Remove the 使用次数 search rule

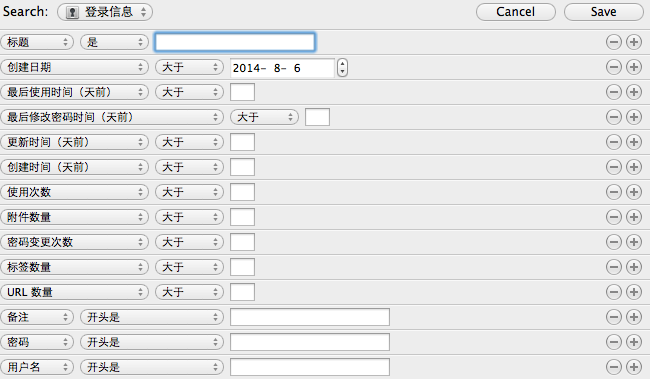(614, 192)
